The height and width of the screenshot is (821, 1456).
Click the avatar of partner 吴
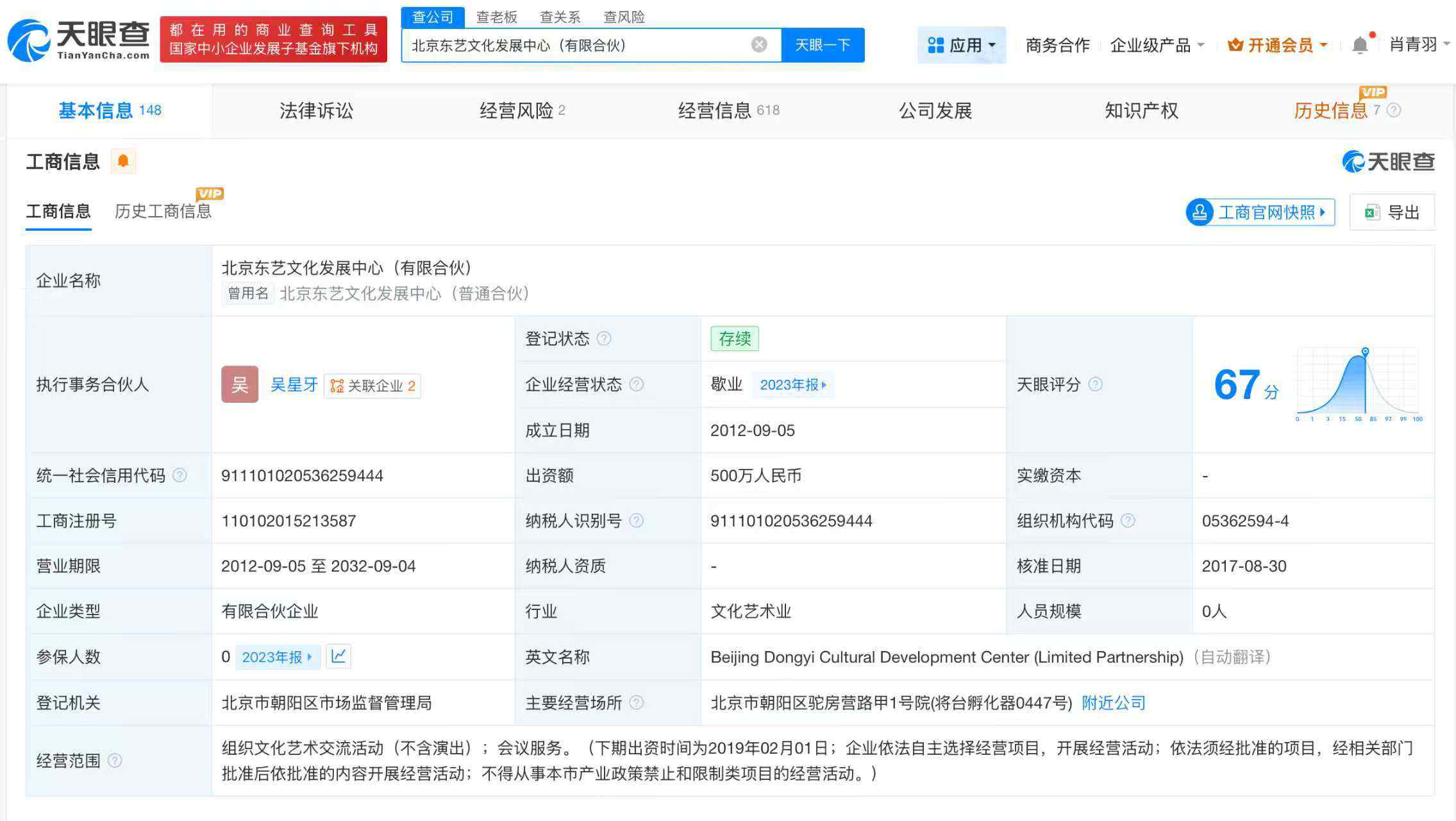(239, 385)
